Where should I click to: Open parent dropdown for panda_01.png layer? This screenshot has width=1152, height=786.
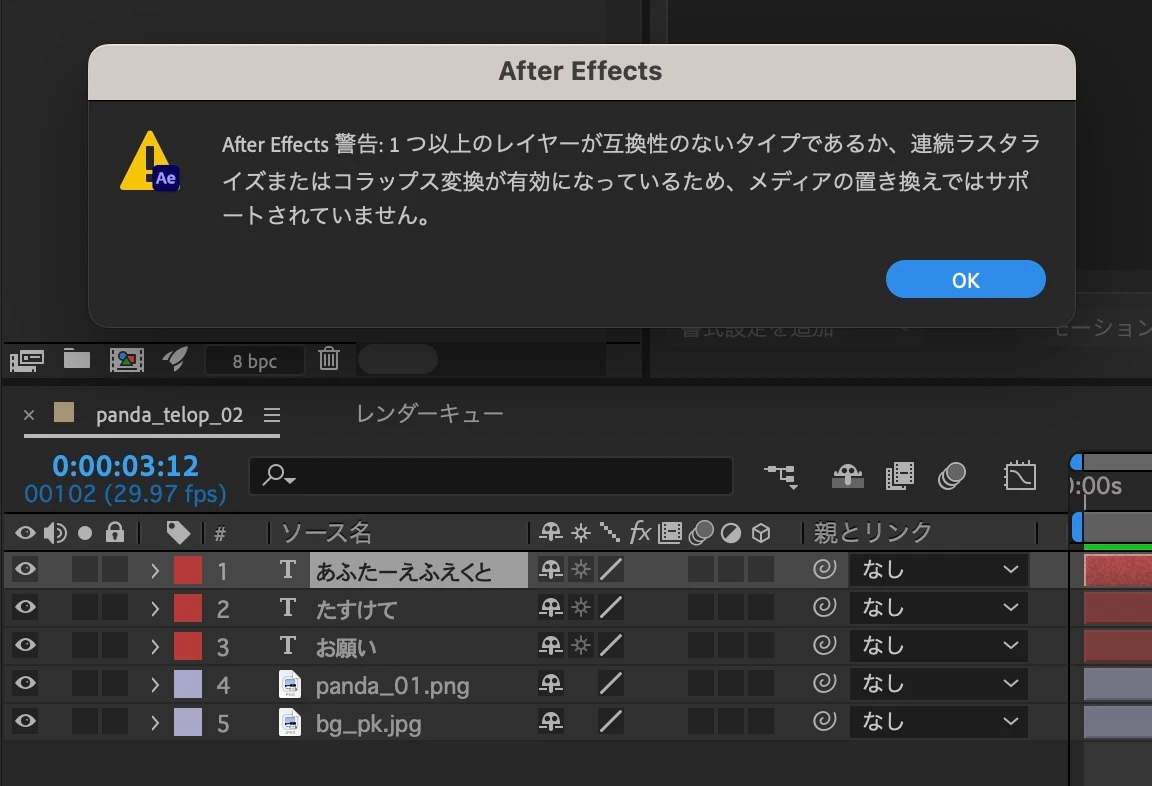[x=938, y=684]
